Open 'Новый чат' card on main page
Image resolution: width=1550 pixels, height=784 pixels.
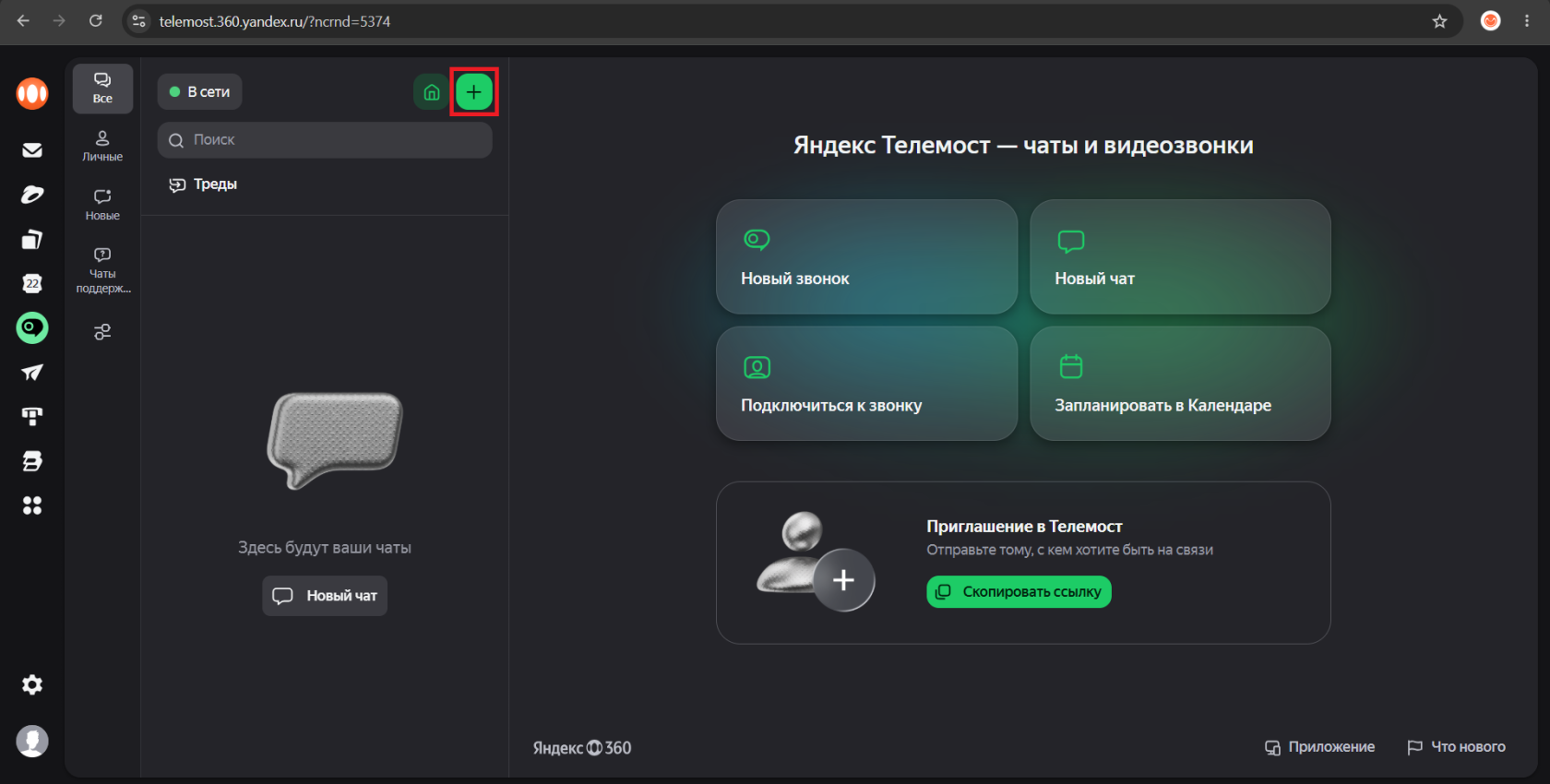point(1180,257)
